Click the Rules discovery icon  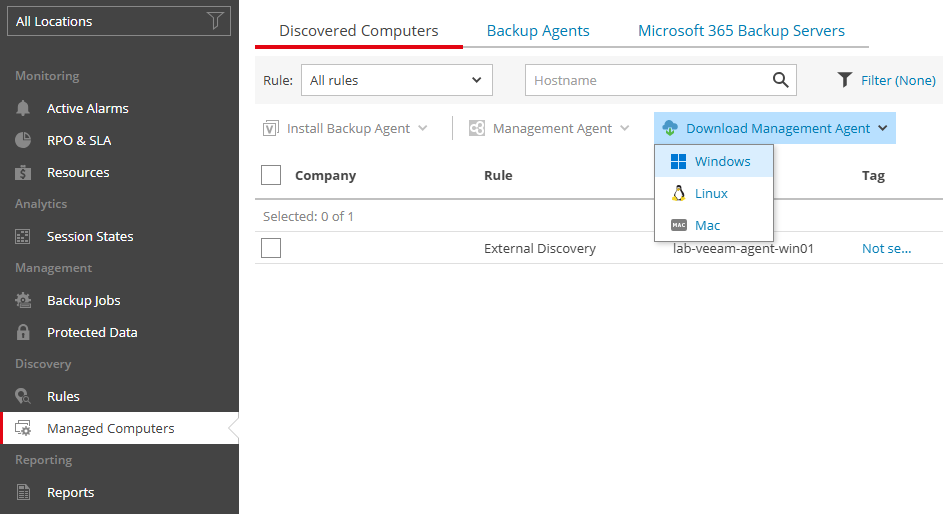23,396
